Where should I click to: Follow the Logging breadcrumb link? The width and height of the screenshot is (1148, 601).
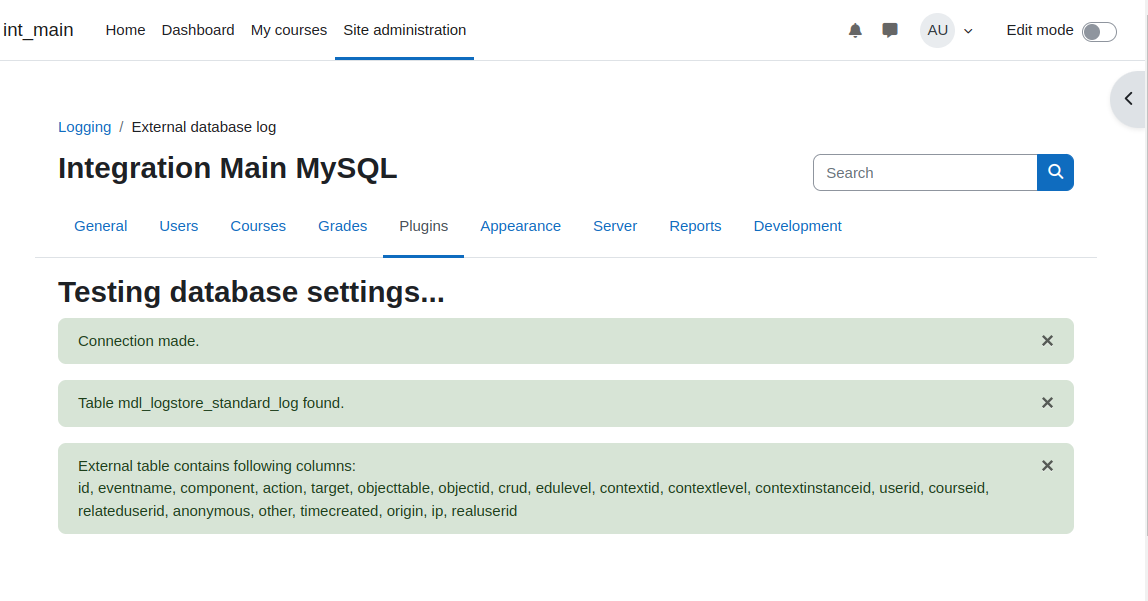click(x=84, y=127)
